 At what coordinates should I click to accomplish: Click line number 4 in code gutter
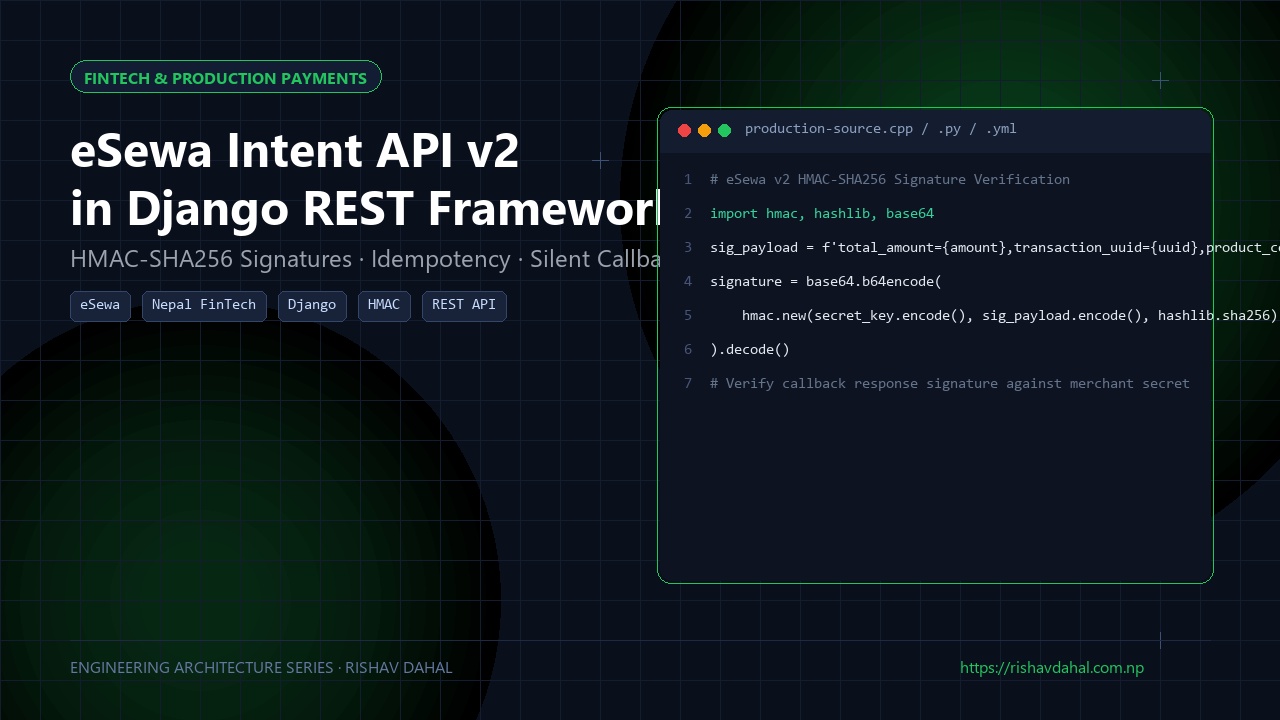[x=688, y=282]
